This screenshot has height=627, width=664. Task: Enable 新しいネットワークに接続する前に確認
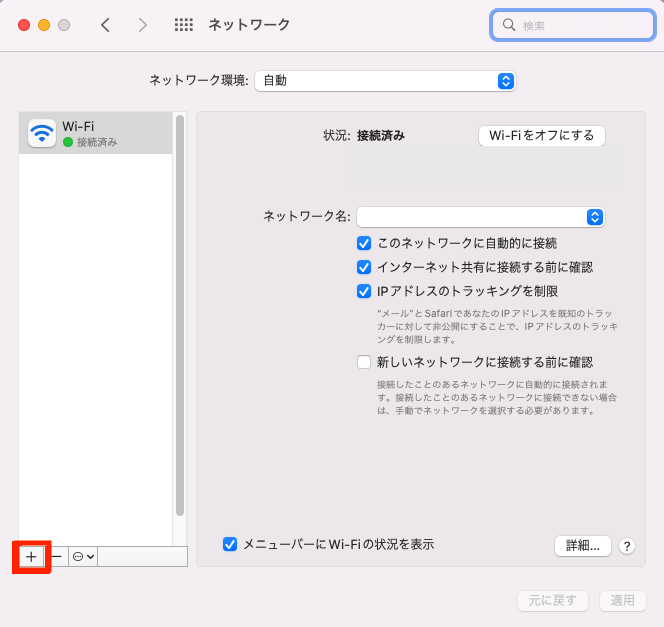(x=364, y=362)
